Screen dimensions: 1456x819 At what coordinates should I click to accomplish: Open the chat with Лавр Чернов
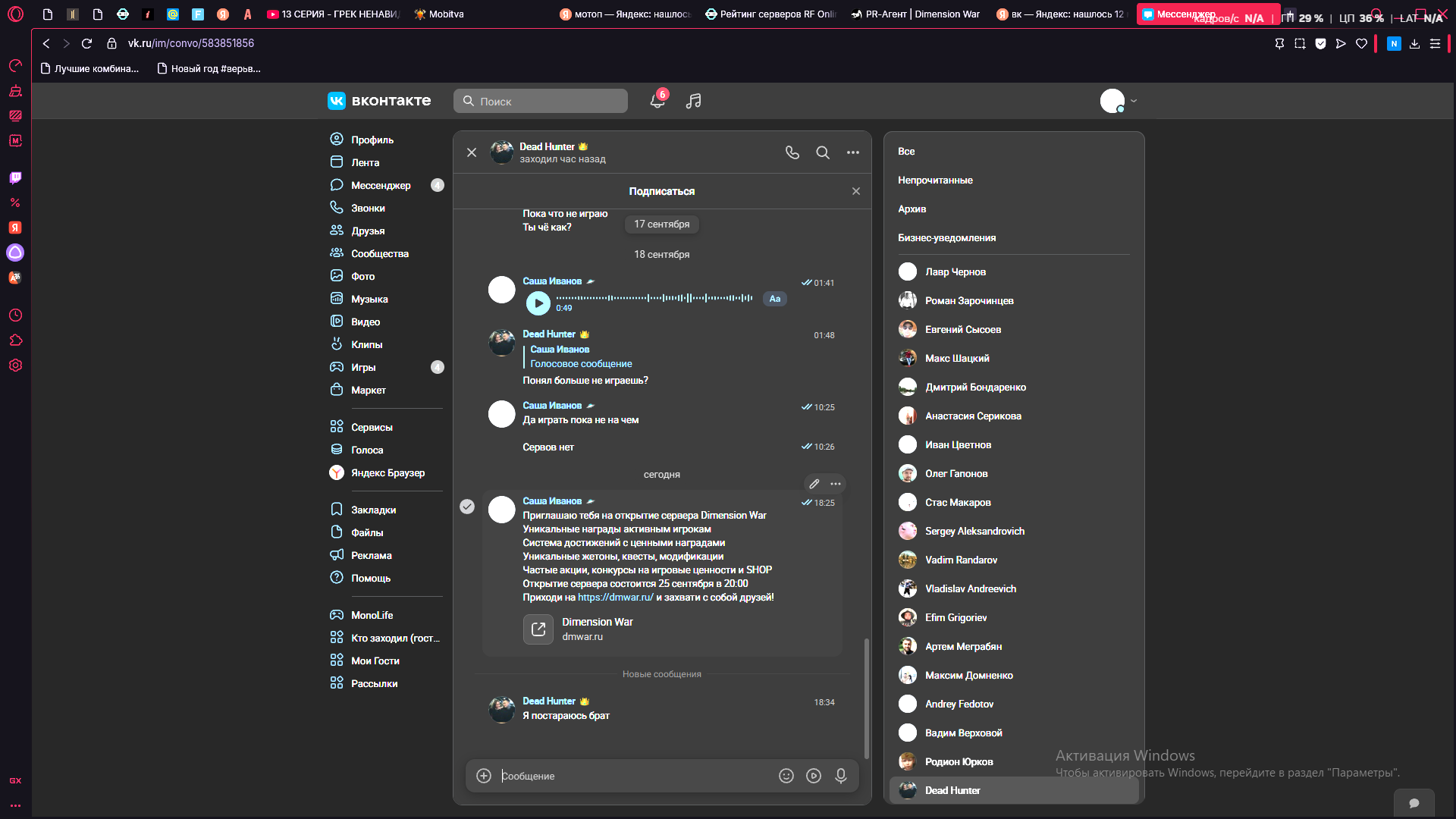(x=1014, y=271)
